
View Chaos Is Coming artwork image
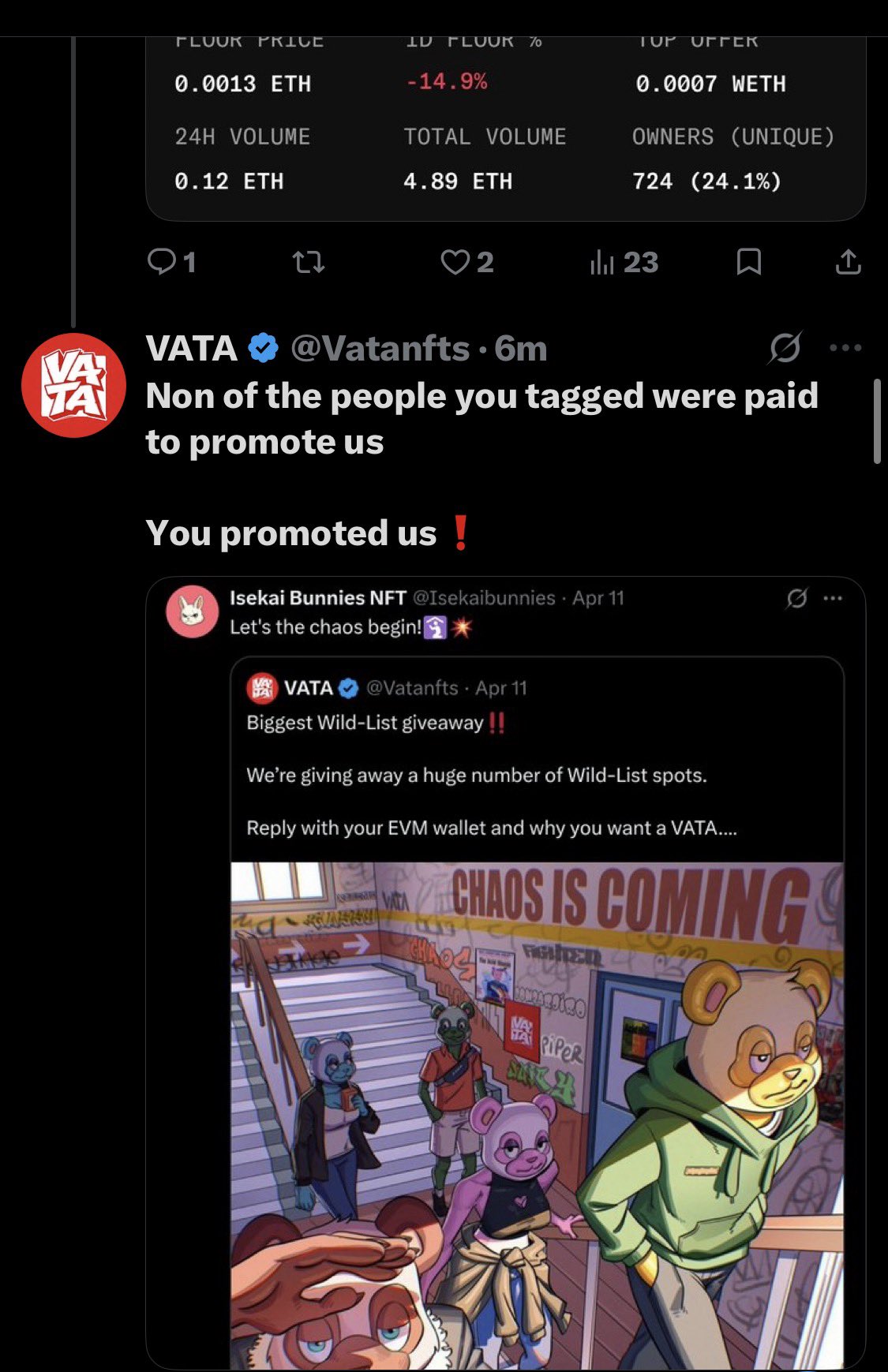[x=538, y=1116]
